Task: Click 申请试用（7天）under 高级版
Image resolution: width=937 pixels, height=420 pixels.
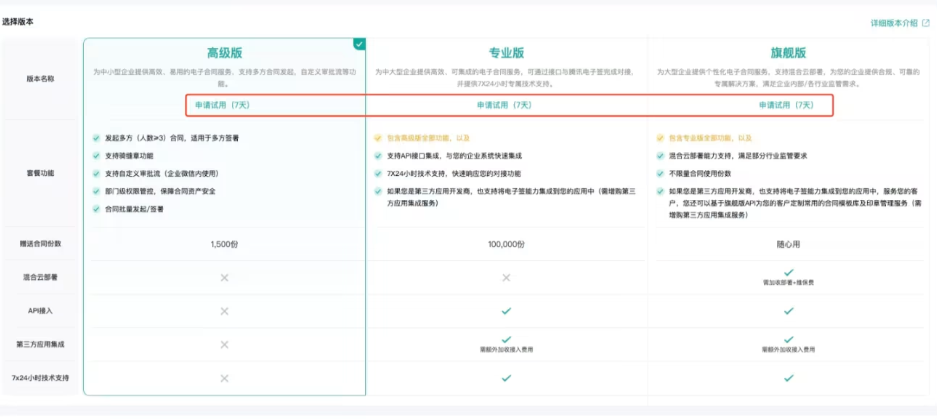Action: click(x=222, y=105)
